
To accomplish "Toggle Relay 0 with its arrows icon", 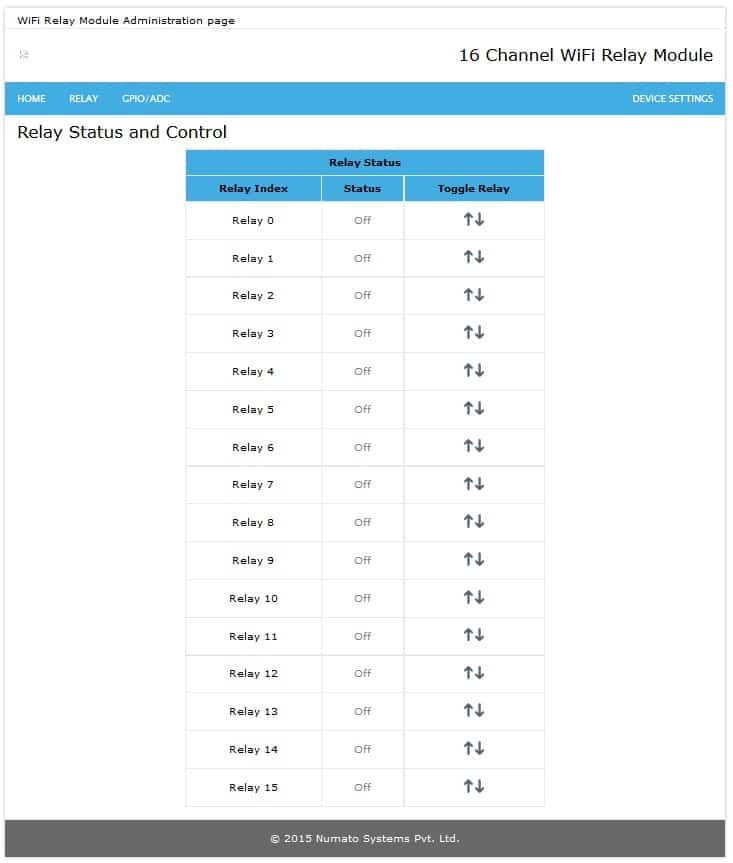I will click(x=474, y=220).
